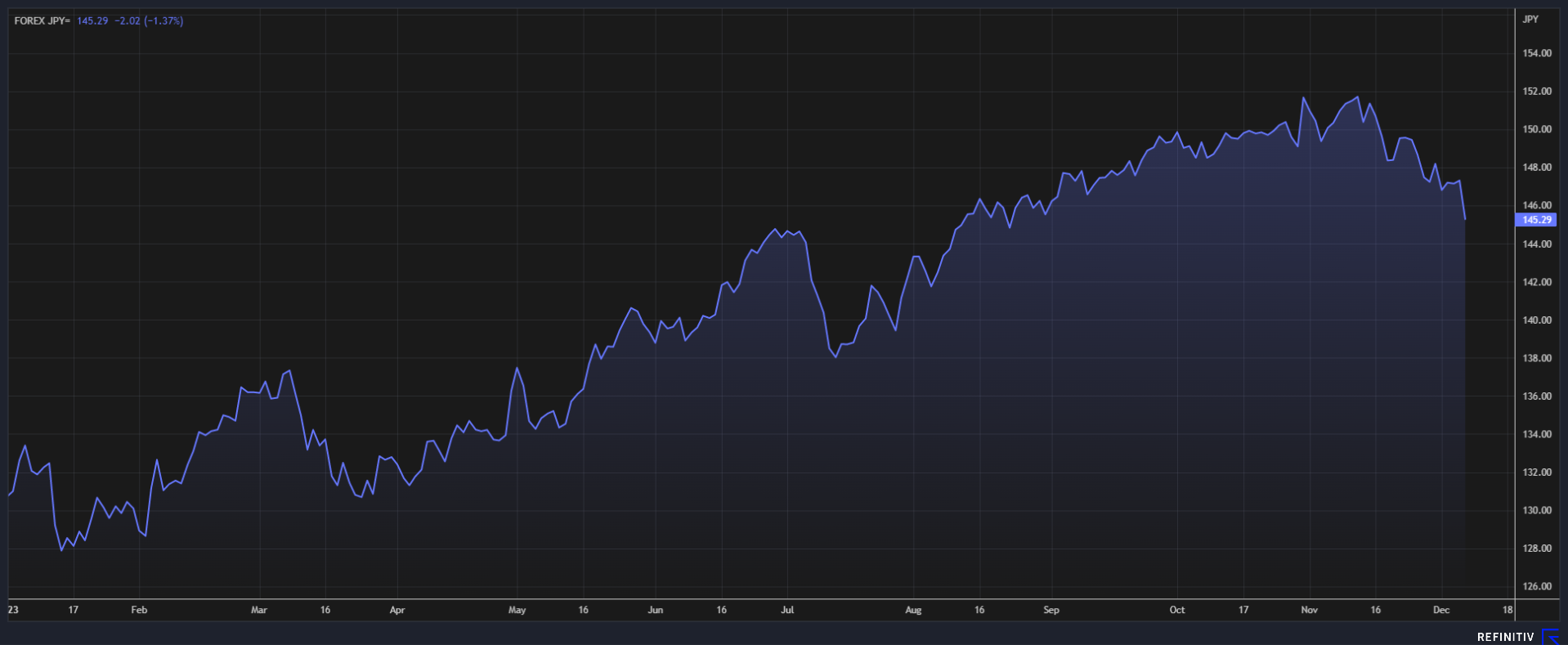Click the 144.00 price axis label
Image resolution: width=1568 pixels, height=645 pixels.
1537,244
